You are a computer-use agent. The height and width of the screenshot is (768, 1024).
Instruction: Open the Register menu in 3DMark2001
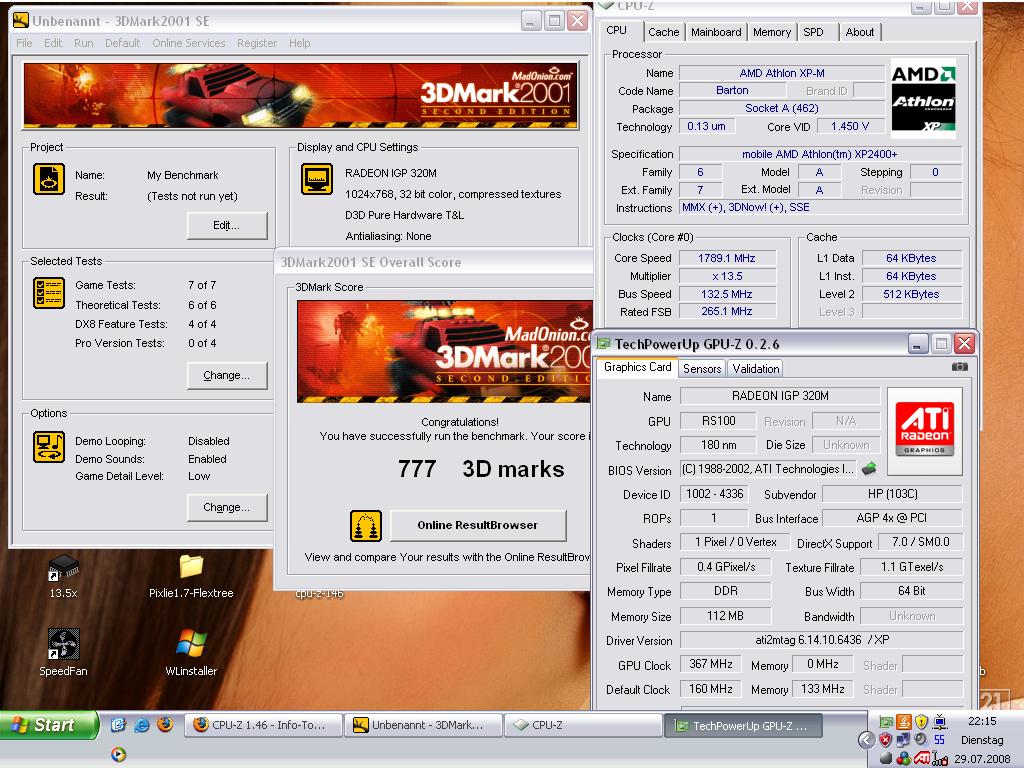pos(257,43)
